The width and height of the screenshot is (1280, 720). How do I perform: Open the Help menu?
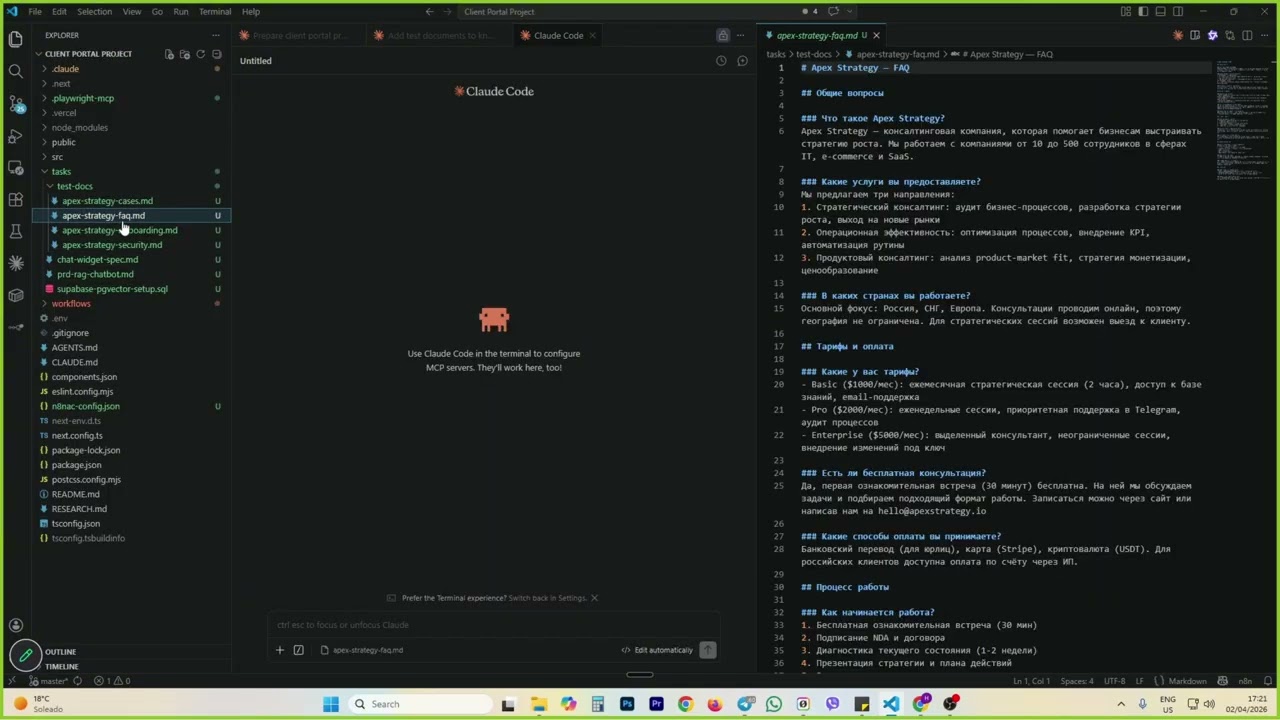251,12
